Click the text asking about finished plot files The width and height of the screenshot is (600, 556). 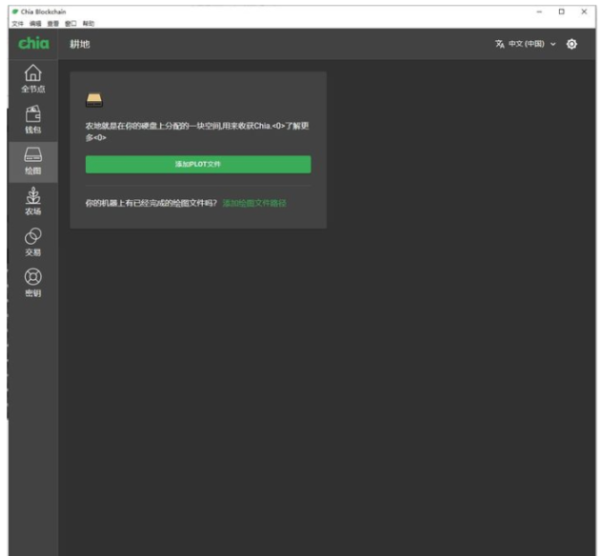click(151, 203)
